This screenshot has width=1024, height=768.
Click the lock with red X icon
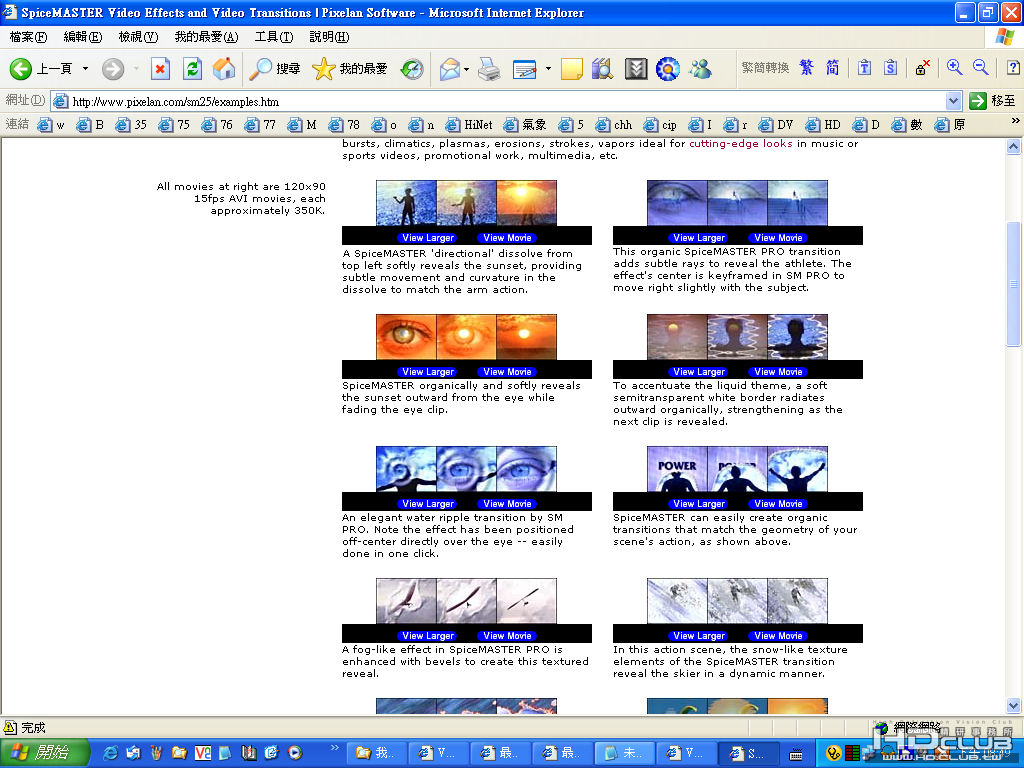pyautogui.click(x=922, y=67)
